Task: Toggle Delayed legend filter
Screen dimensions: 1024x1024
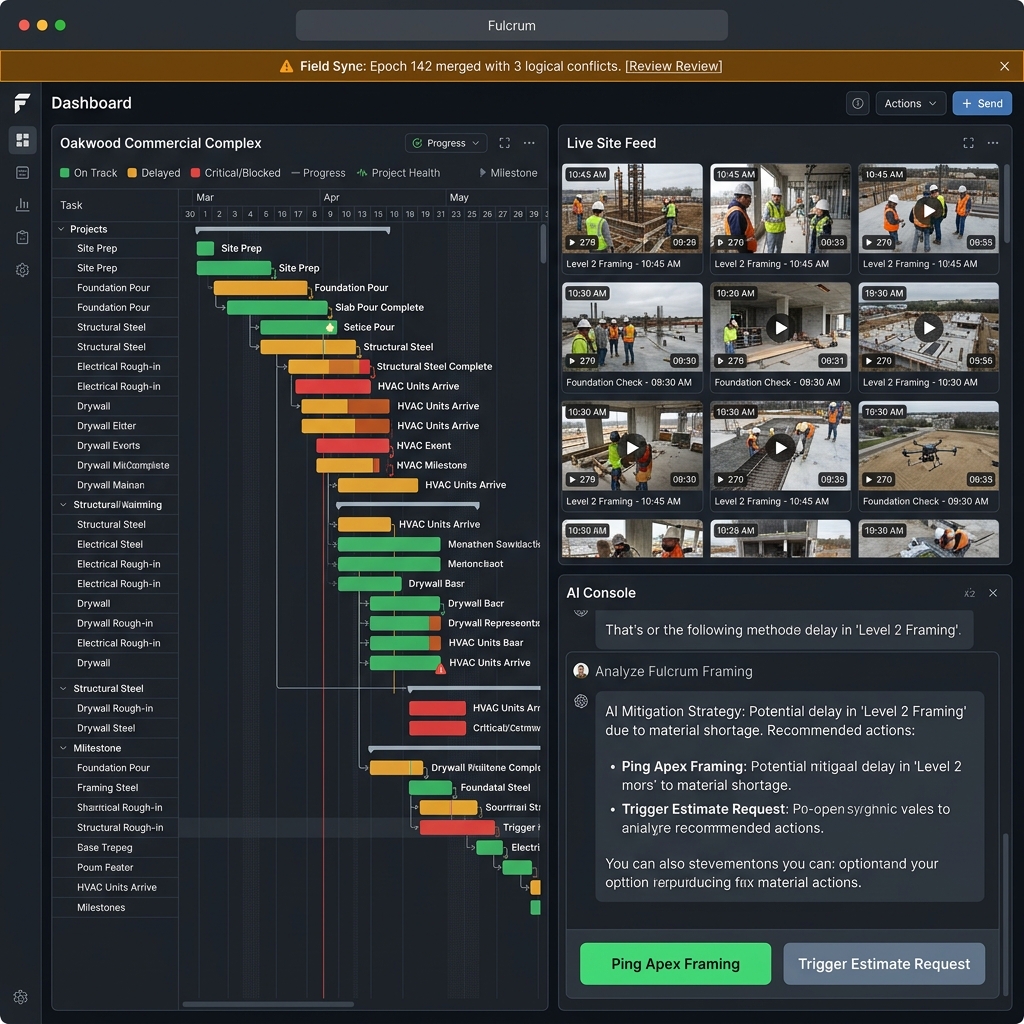Action: pos(153,173)
